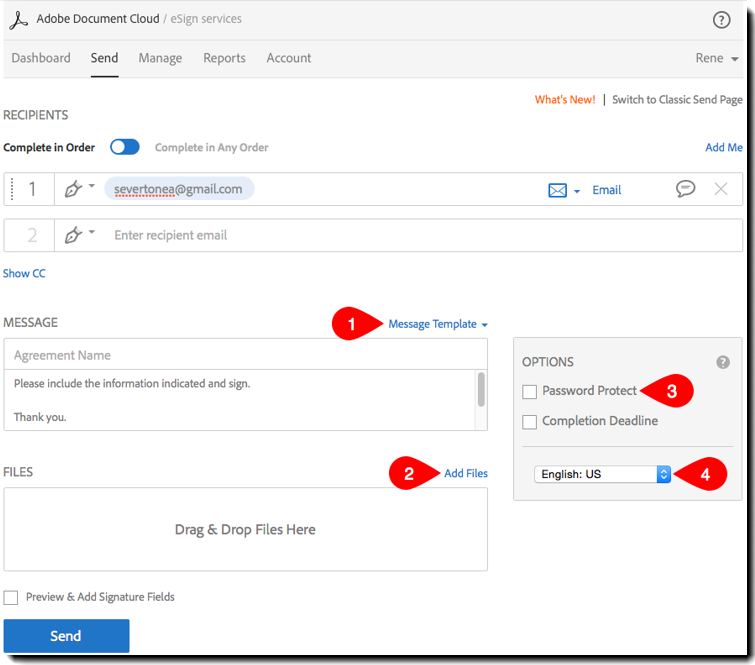Toggle the Complete in Order switch
The image size is (755, 665).
click(125, 147)
